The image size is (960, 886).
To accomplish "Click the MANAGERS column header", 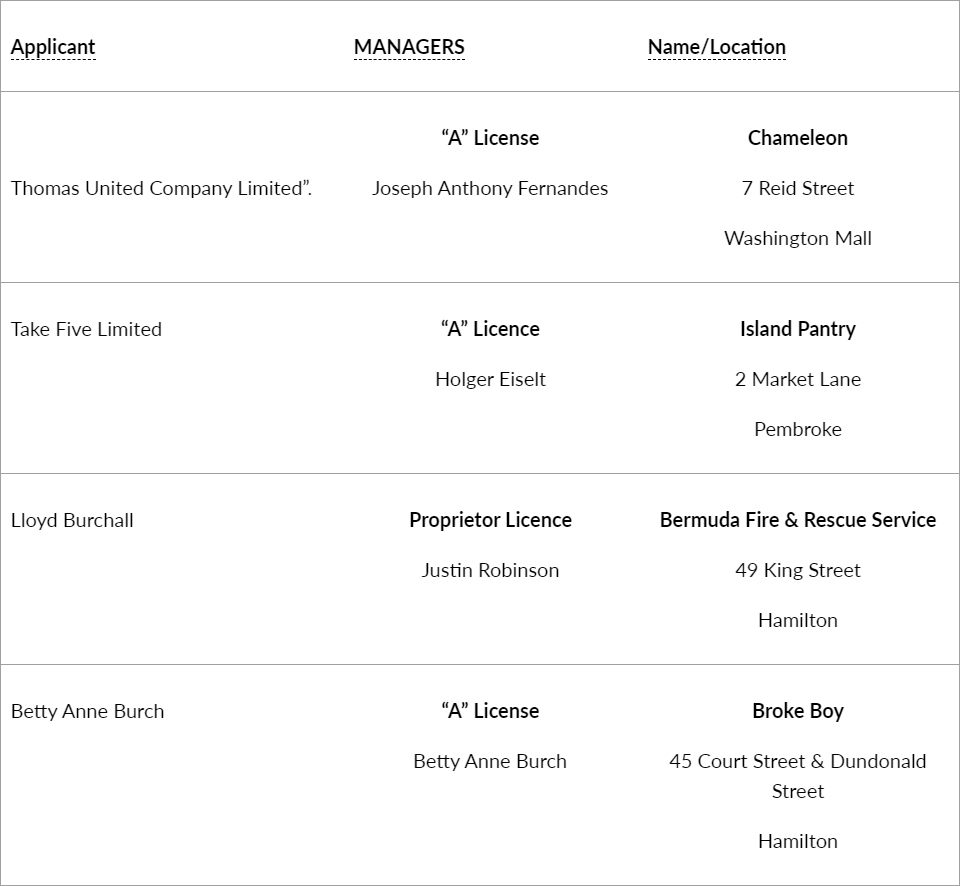I will point(409,47).
